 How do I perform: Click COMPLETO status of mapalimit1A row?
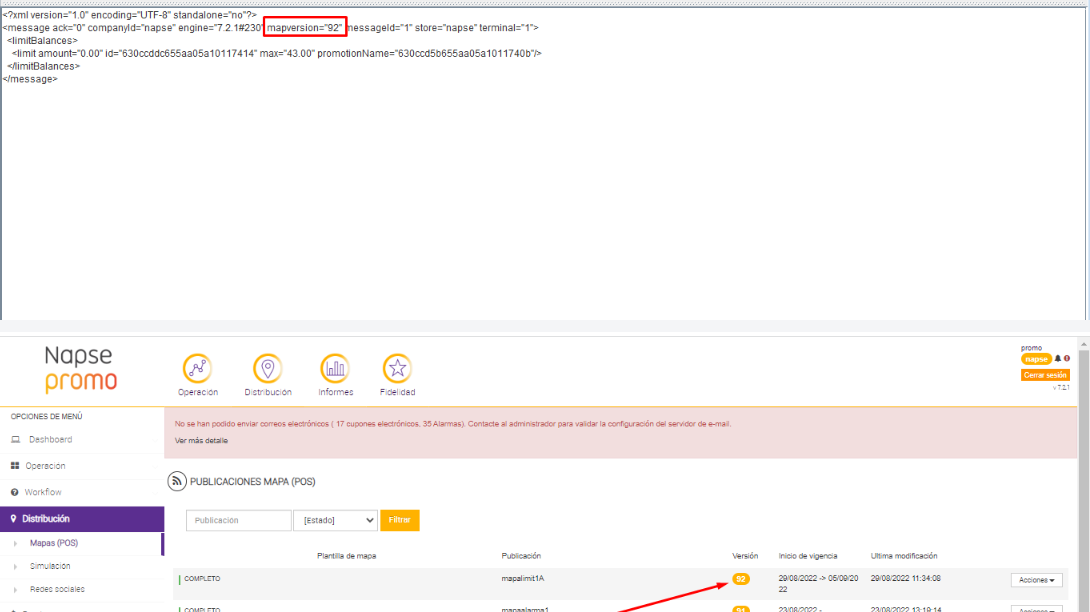202,579
